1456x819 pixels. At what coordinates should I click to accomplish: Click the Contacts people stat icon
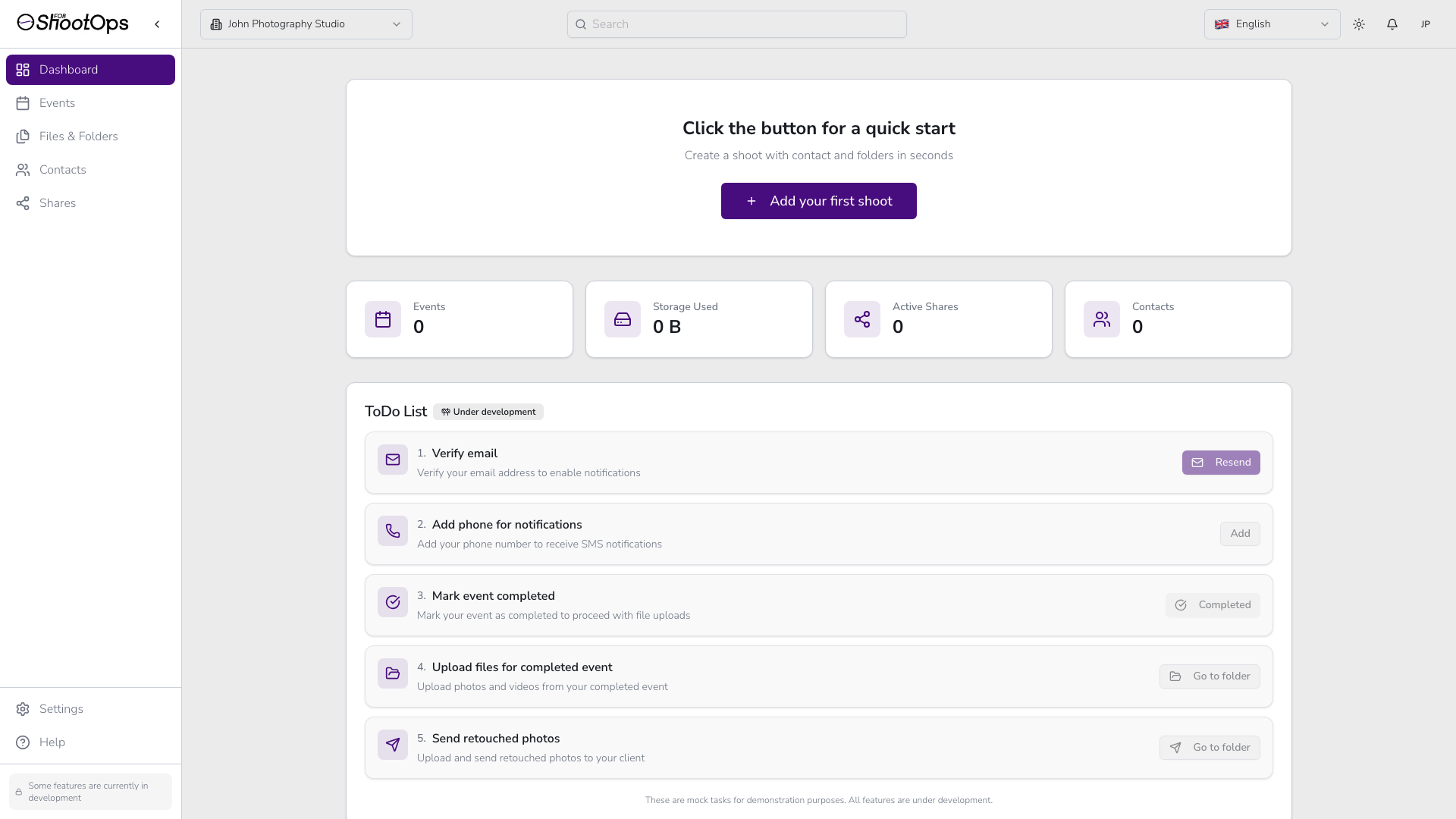click(x=1102, y=319)
